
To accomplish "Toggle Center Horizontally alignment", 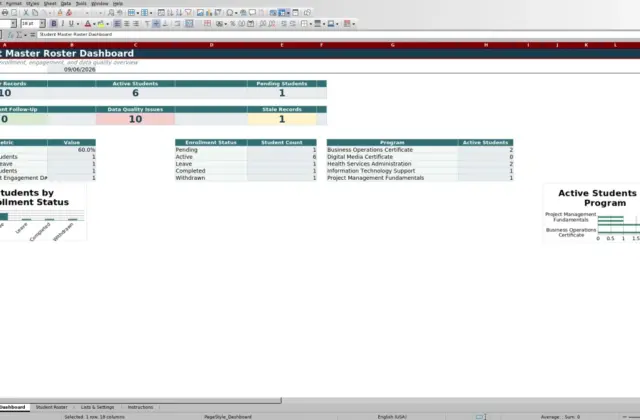I will click(127, 24).
